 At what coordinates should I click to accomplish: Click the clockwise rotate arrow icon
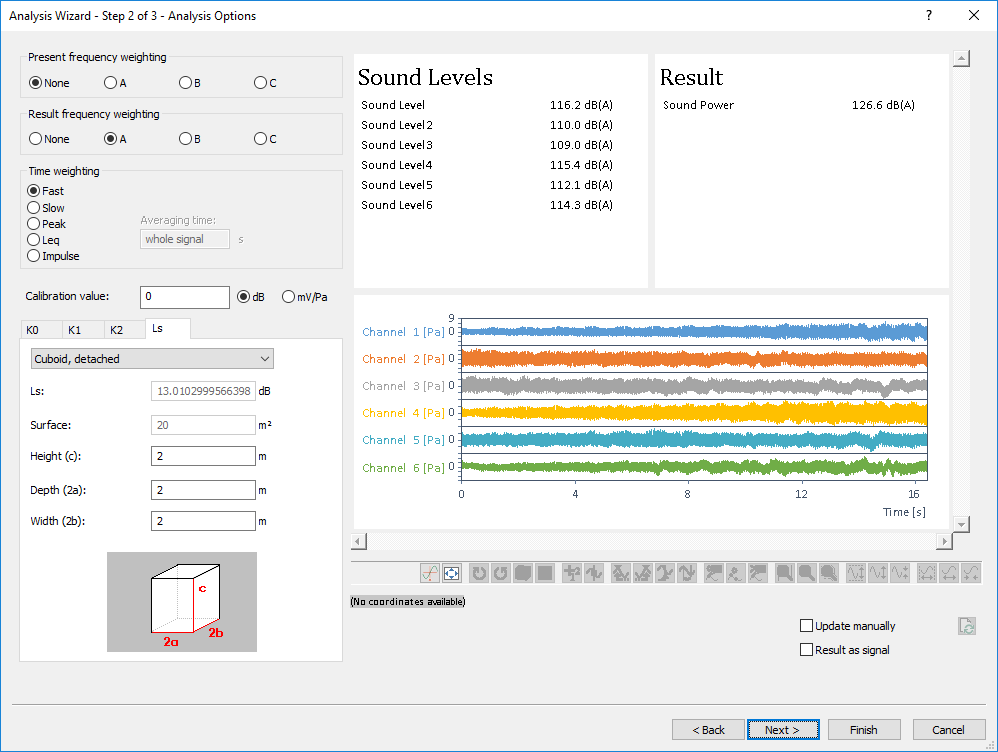point(479,573)
